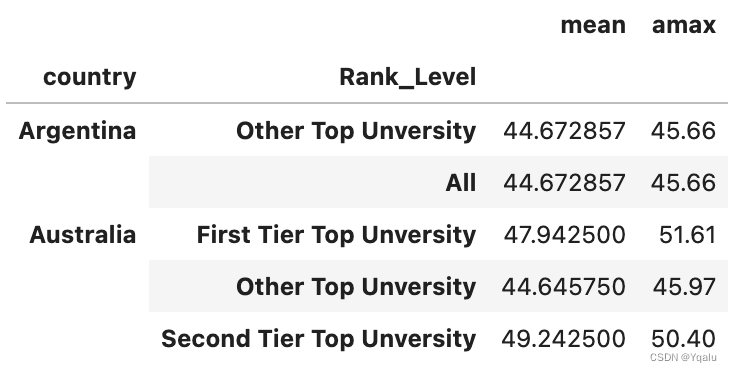Click Argentina mean 44.672857 in first row

click(564, 131)
